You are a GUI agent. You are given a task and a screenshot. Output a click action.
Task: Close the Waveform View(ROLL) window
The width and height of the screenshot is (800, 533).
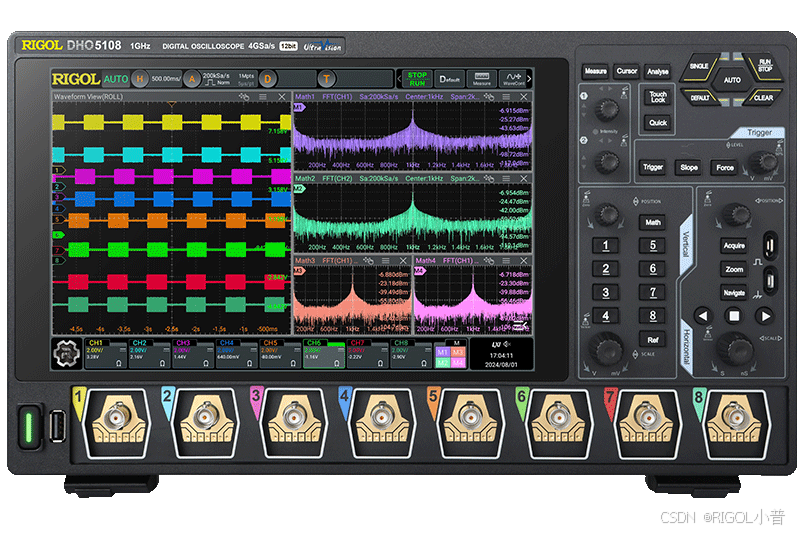[282, 96]
